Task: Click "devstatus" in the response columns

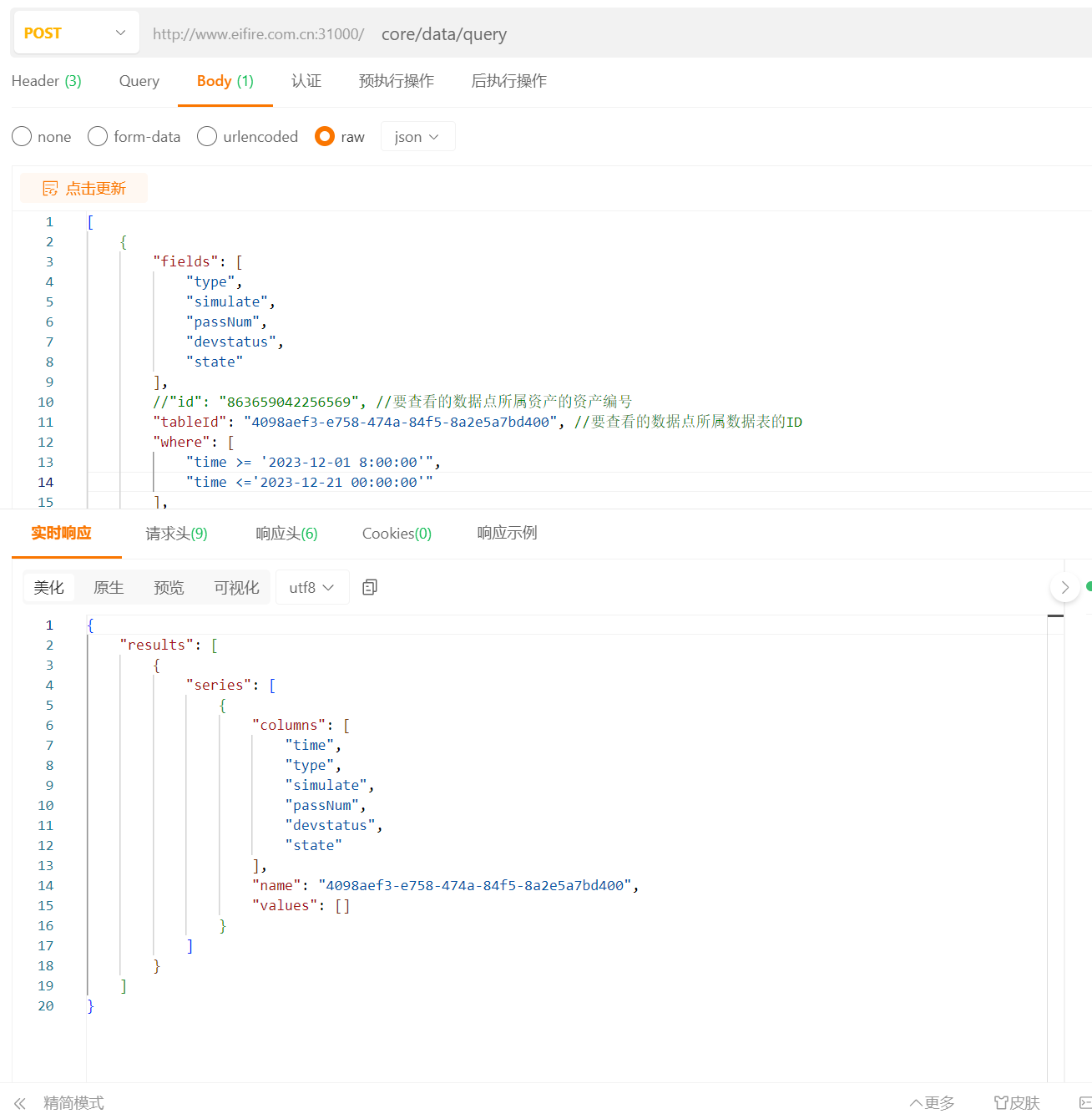Action: tap(330, 826)
